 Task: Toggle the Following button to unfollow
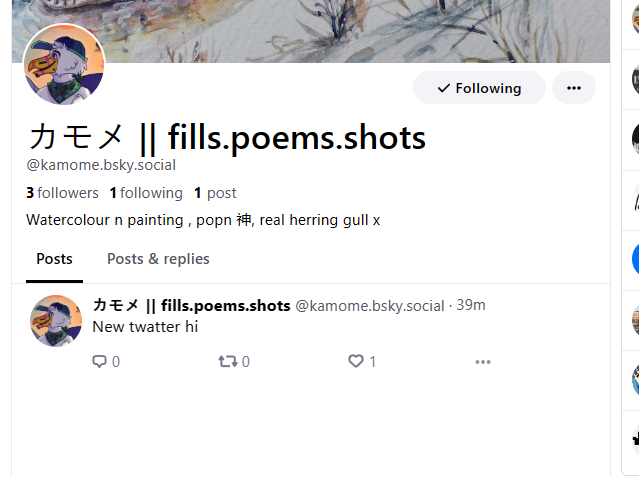pyautogui.click(x=479, y=88)
